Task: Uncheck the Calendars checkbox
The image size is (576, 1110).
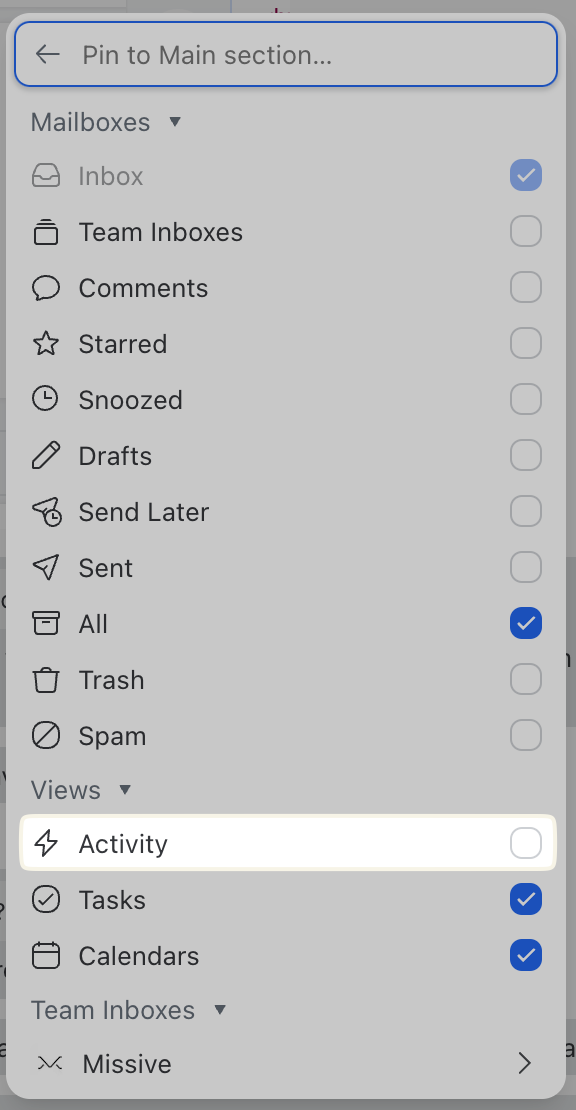Action: (x=526, y=956)
